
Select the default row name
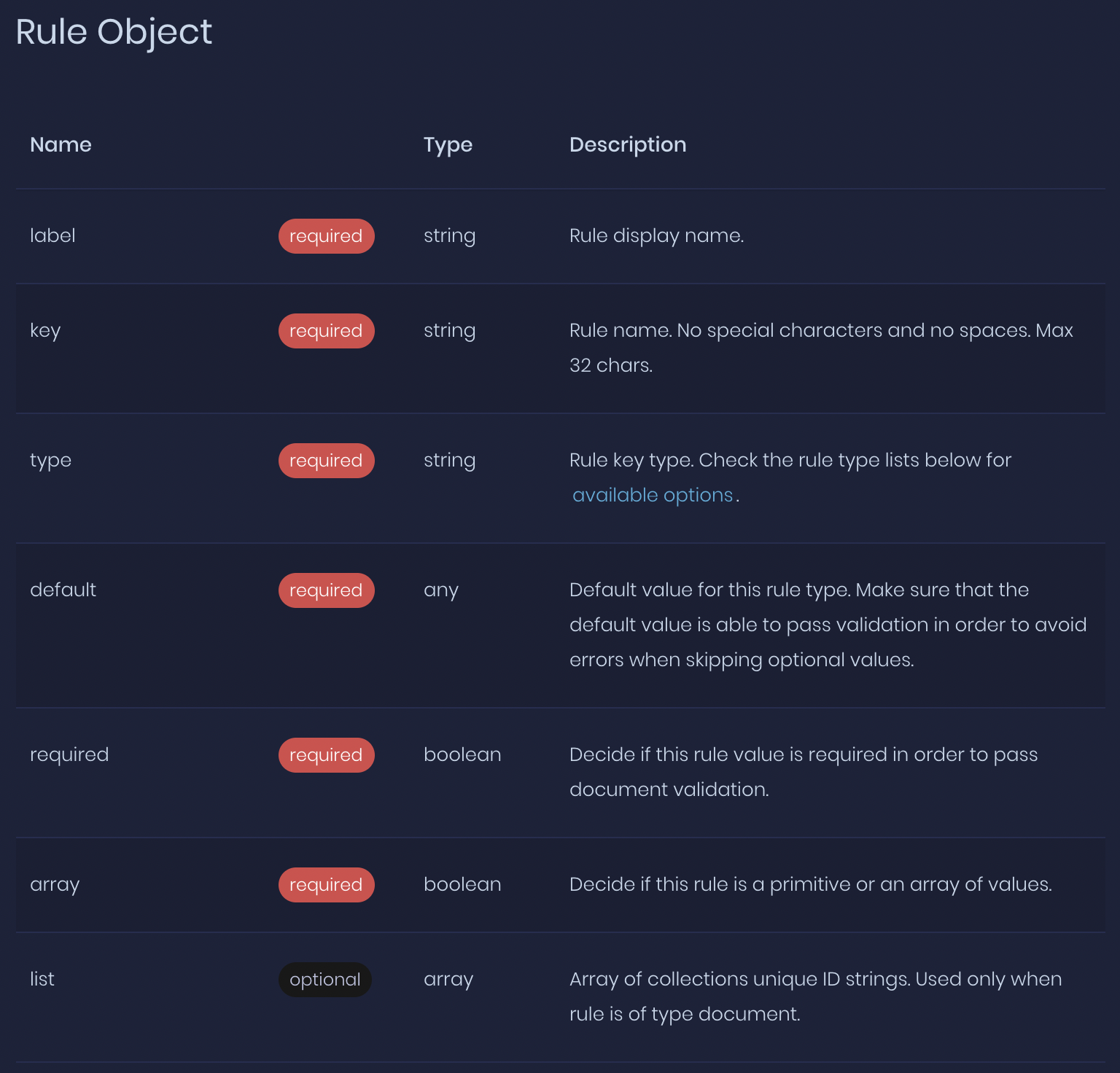pyautogui.click(x=63, y=590)
